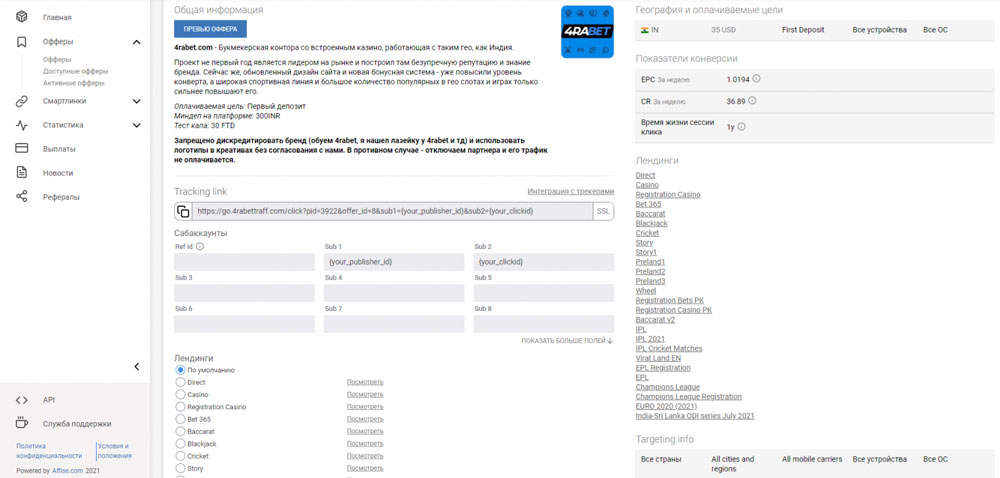
Task: Select the Registration Casino radio button
Action: click(x=180, y=407)
